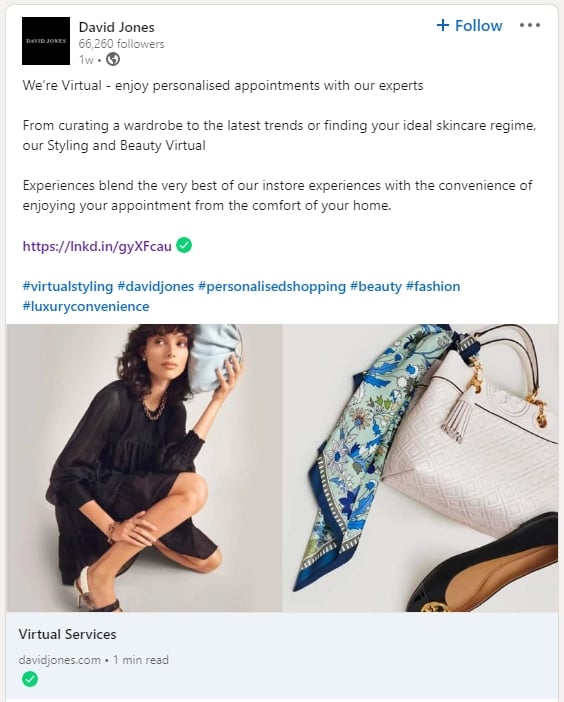
Task: Select the #virtualstyling hashtag
Action: 68,286
